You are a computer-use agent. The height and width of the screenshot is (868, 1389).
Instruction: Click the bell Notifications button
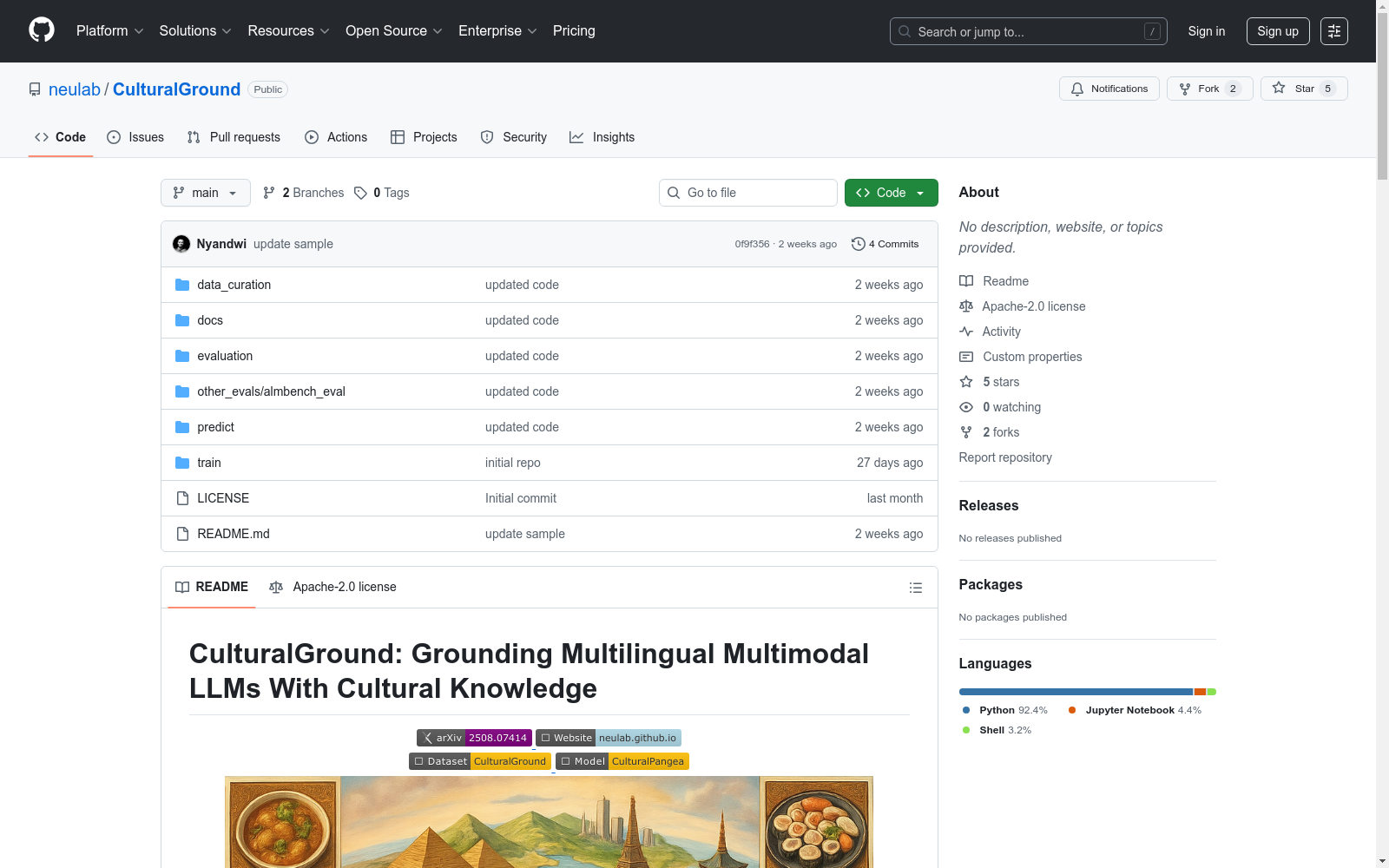[1109, 89]
